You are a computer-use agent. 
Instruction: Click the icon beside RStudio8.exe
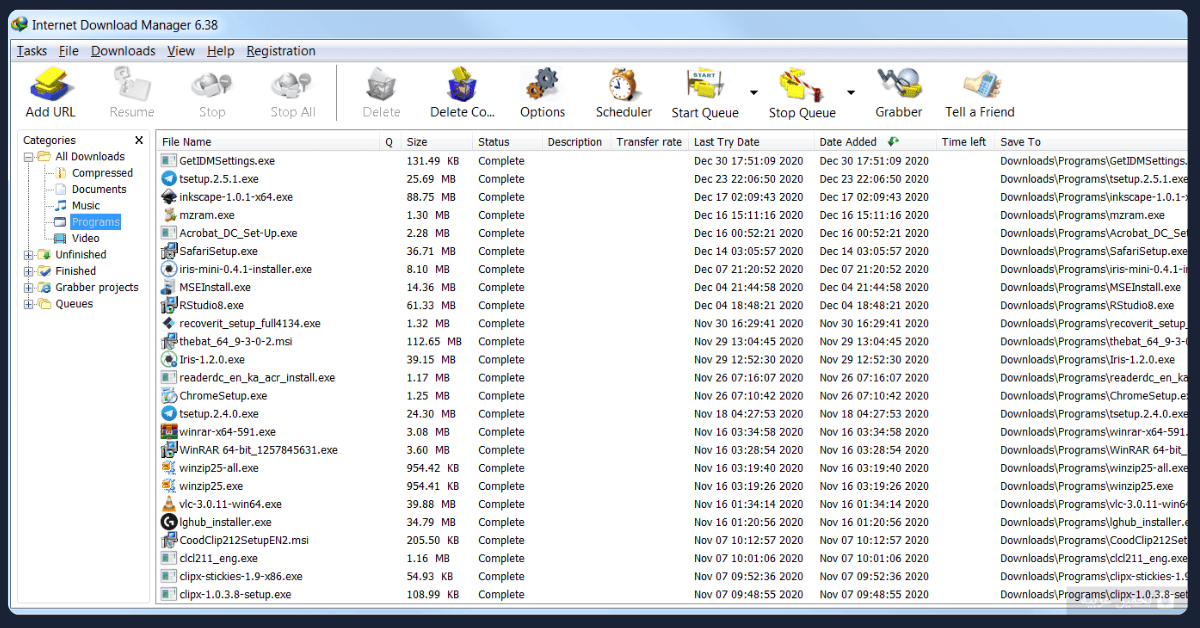point(169,305)
